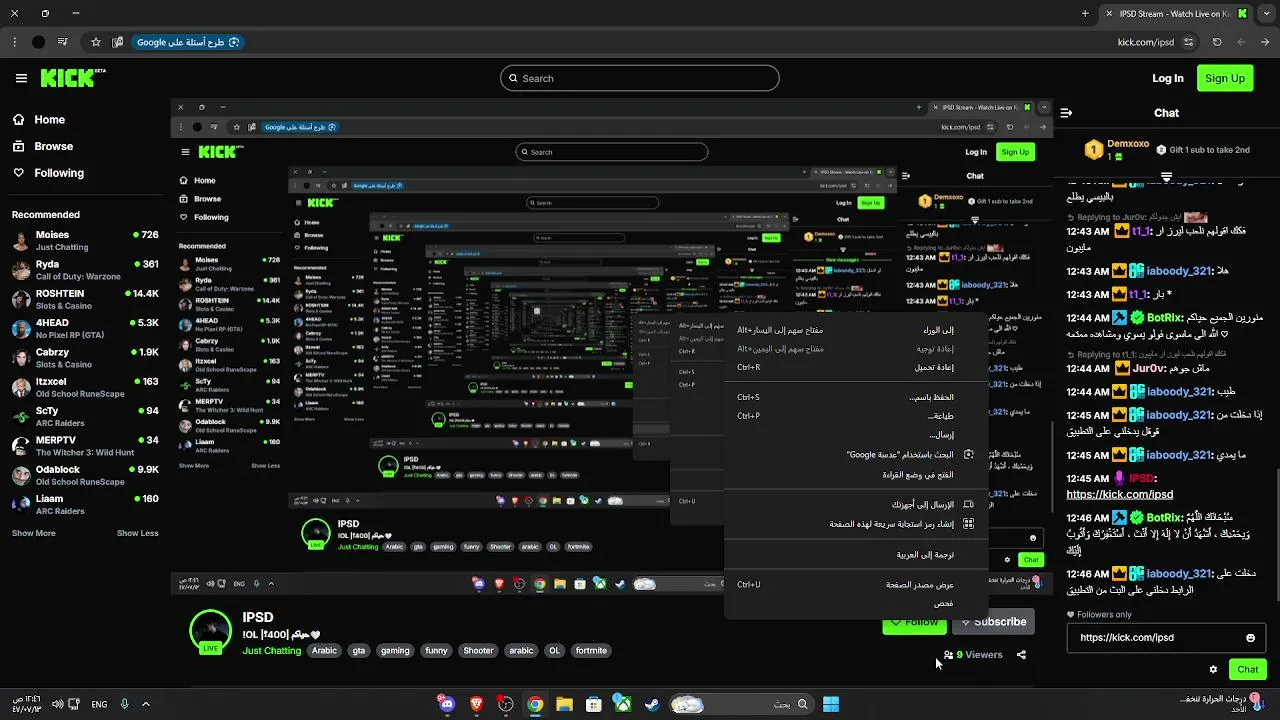
Task: Collapse recommended channels with Show Less
Action: (138, 533)
